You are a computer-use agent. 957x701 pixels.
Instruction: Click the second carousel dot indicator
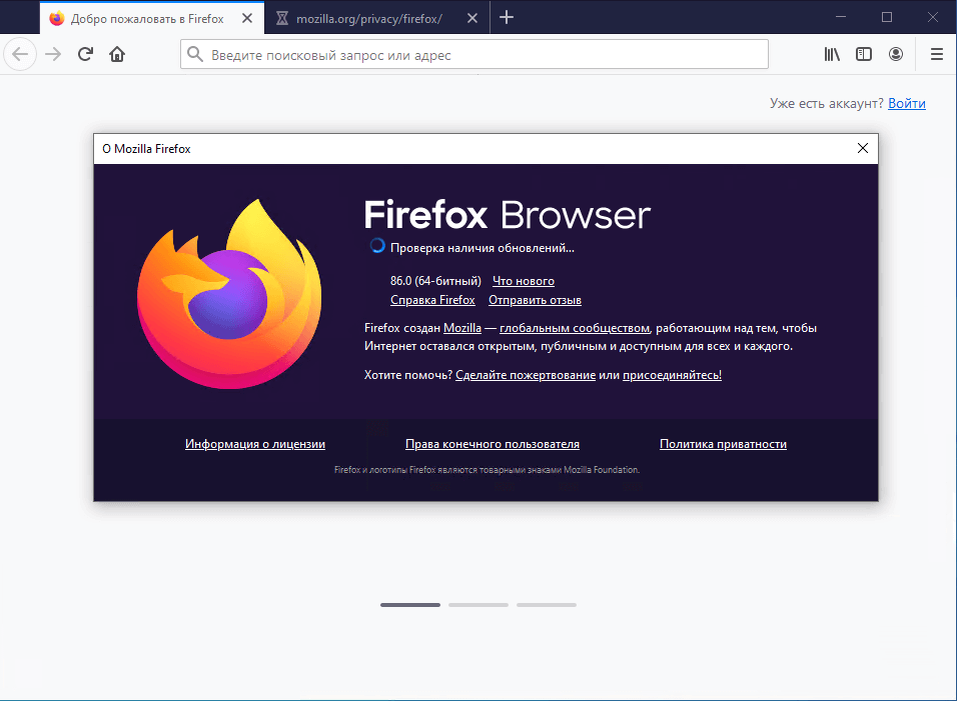(478, 604)
